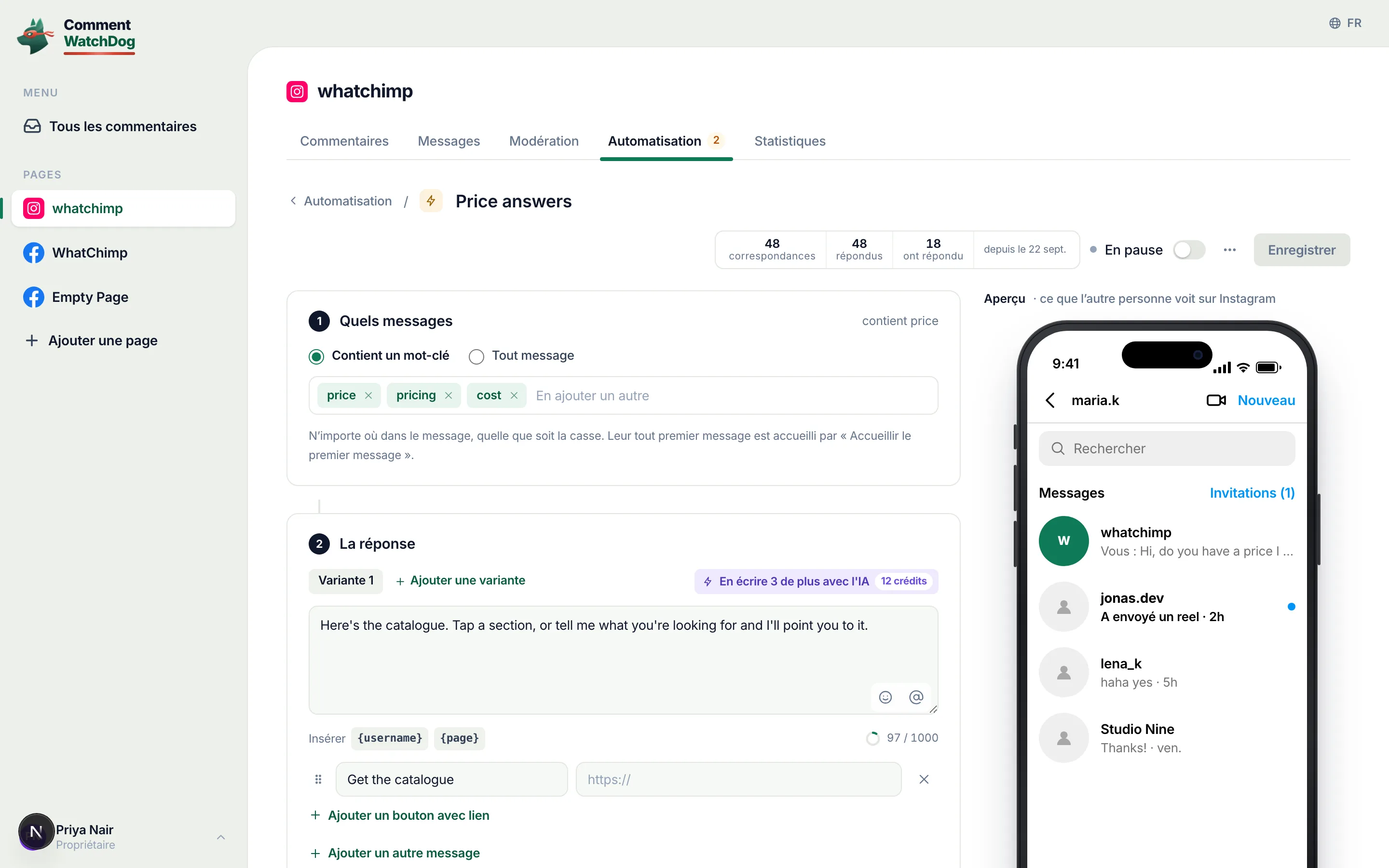The image size is (1389, 868).
Task: Select the whatchimp Instagram page in sidebar
Action: point(123,208)
